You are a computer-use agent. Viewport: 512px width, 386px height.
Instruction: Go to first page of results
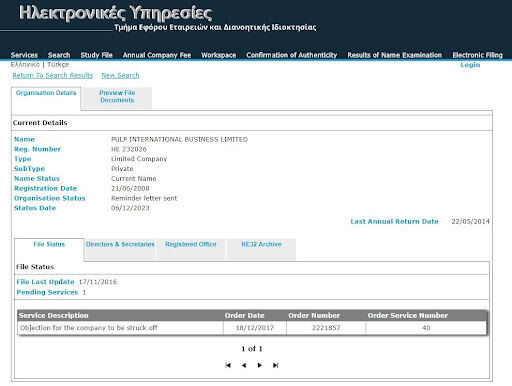pos(228,365)
